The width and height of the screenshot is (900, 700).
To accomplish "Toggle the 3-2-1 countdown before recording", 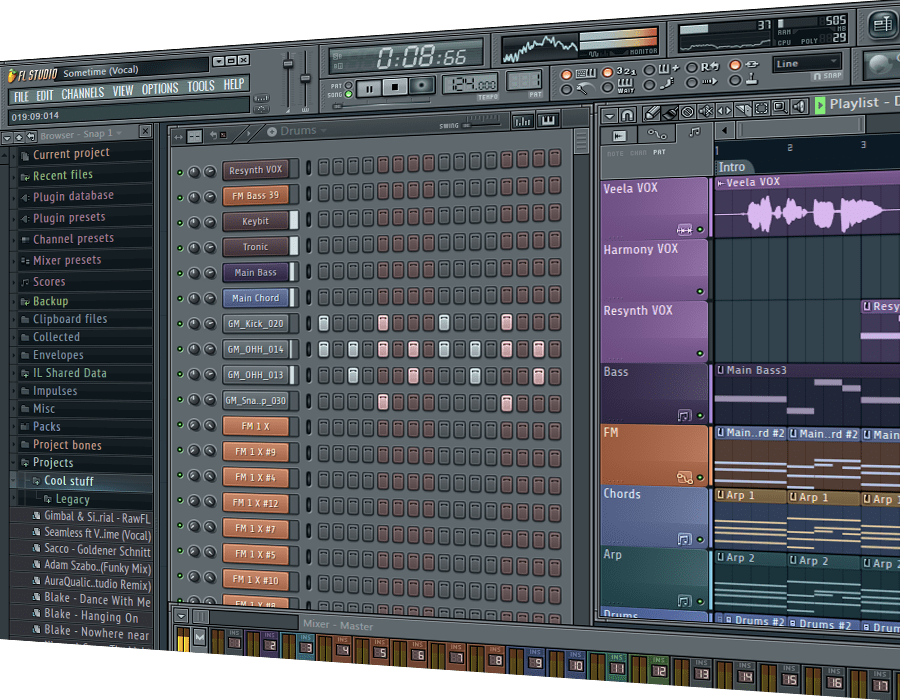I will click(x=607, y=72).
